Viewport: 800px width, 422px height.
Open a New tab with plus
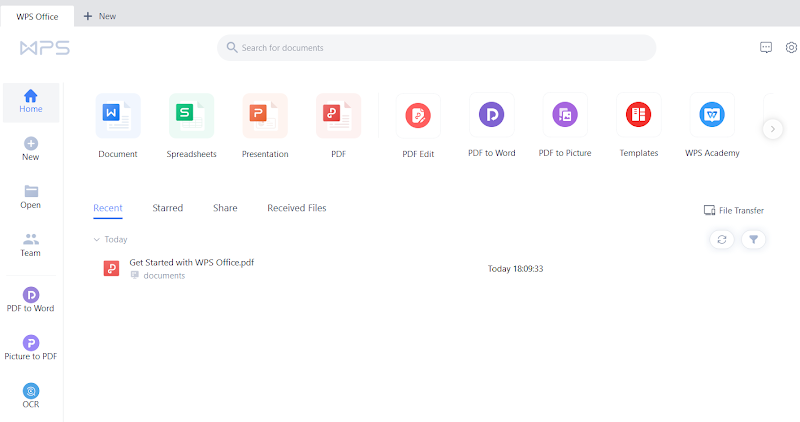99,16
